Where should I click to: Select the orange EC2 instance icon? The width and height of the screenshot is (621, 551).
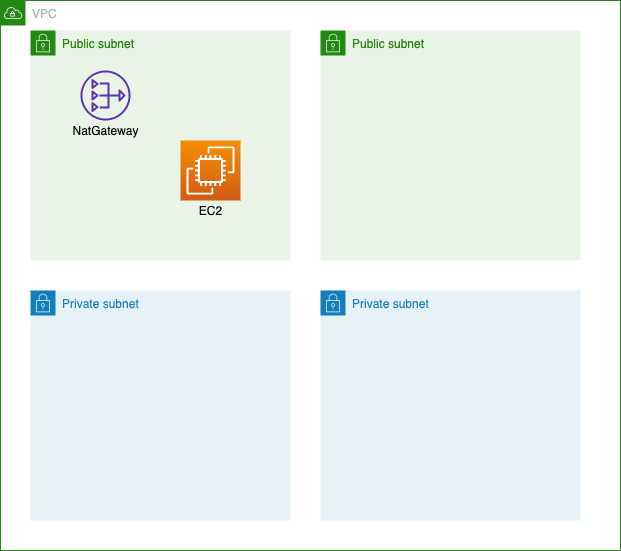210,170
